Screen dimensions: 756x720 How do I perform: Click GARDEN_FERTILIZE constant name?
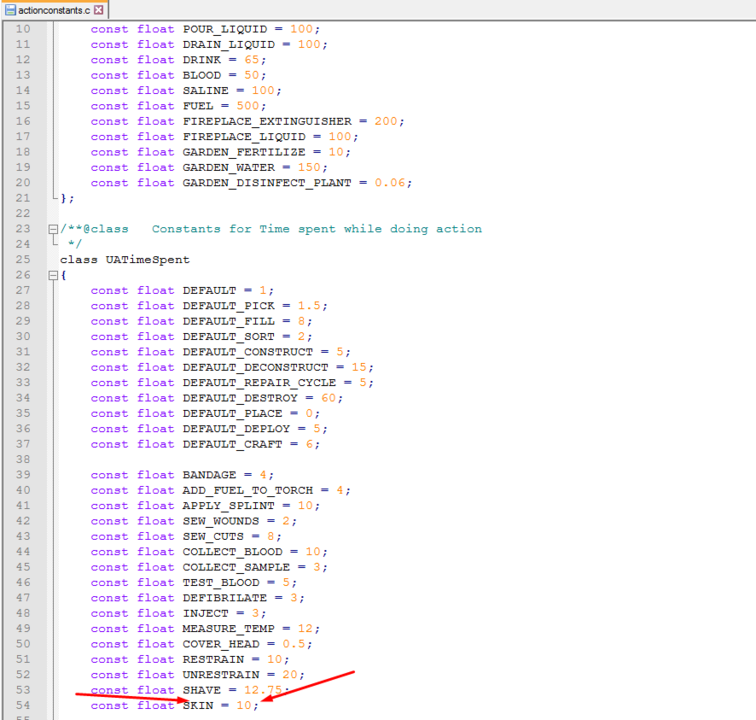click(244, 152)
